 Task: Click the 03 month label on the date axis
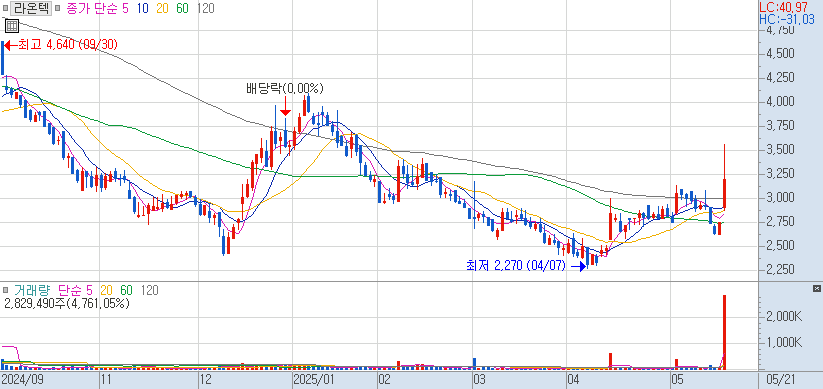pos(479,379)
